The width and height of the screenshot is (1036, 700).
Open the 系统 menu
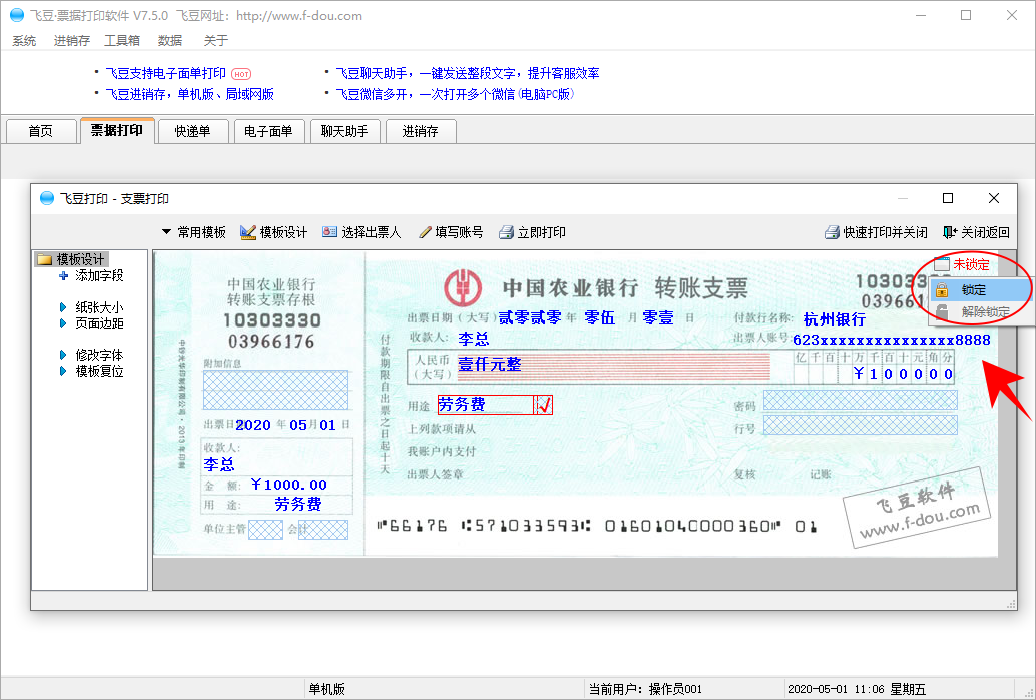(24, 40)
